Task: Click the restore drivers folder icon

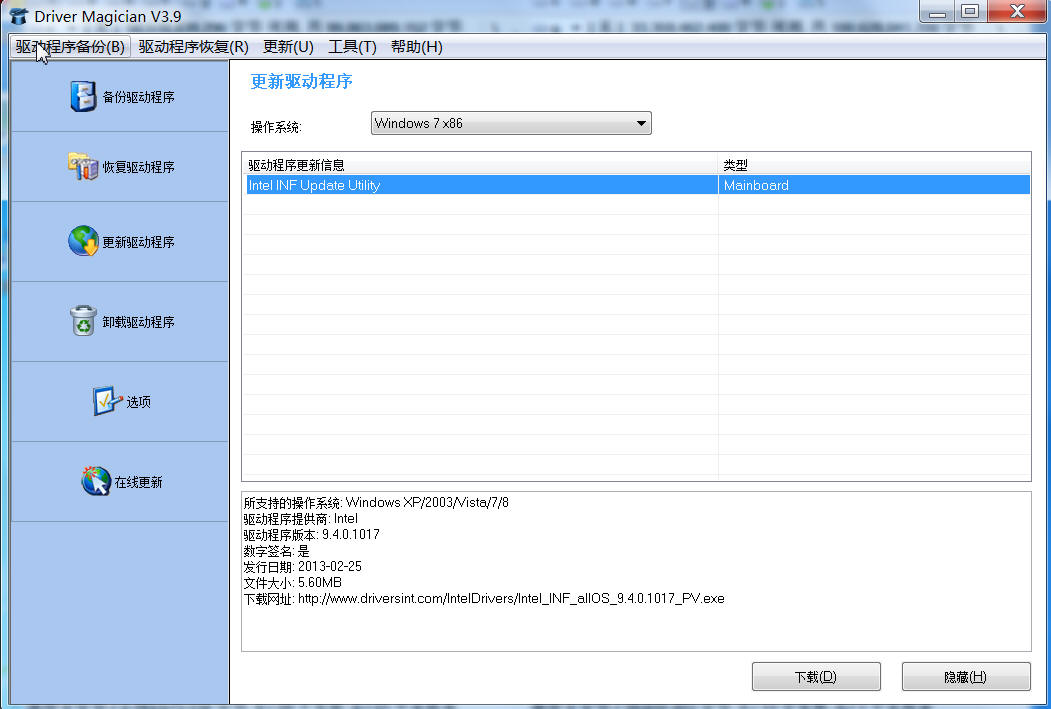Action: (x=83, y=166)
